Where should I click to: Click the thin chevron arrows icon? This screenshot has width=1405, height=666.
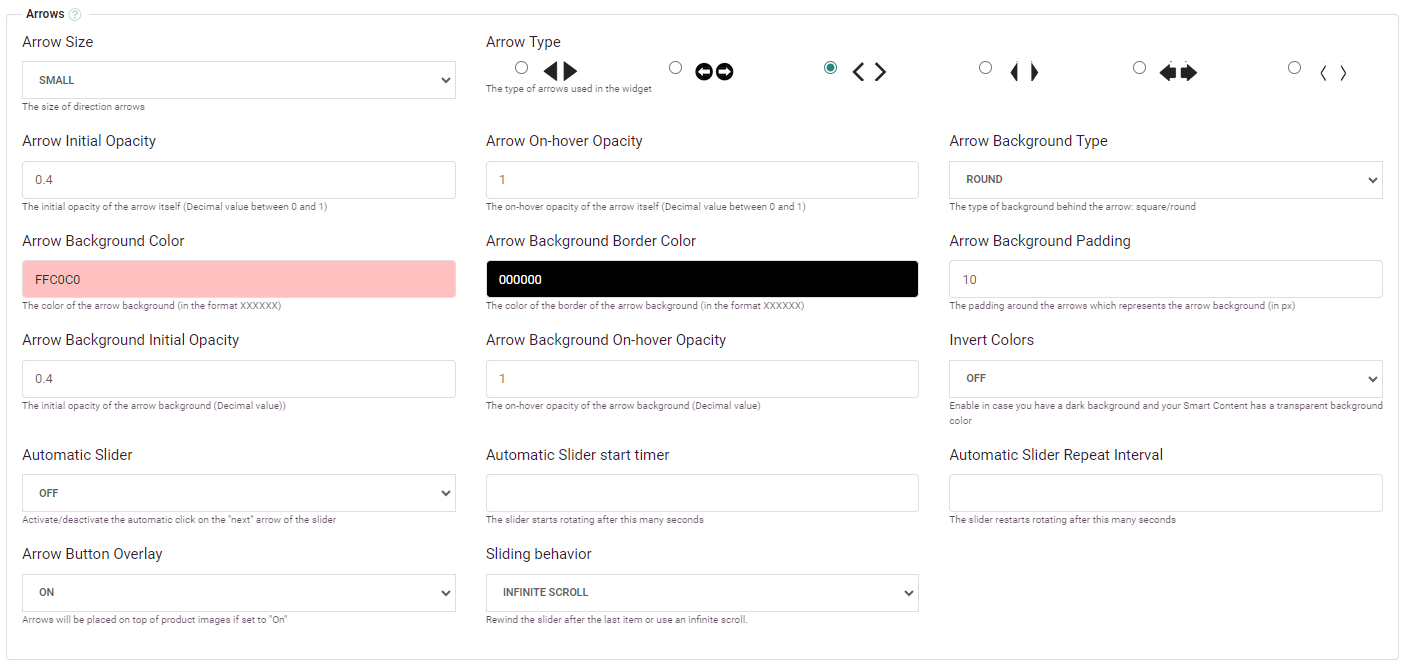(1333, 73)
